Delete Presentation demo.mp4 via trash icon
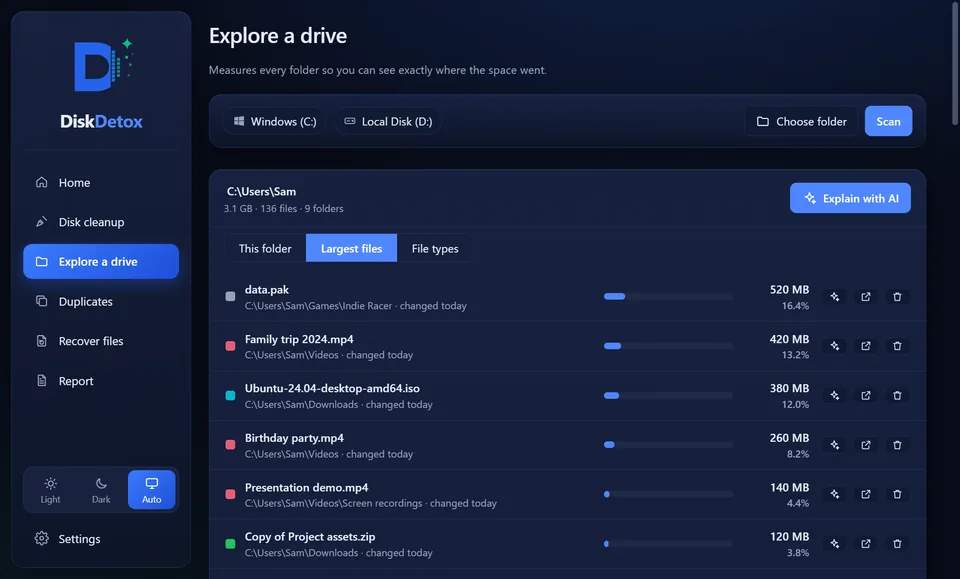This screenshot has width=960, height=579. [897, 494]
